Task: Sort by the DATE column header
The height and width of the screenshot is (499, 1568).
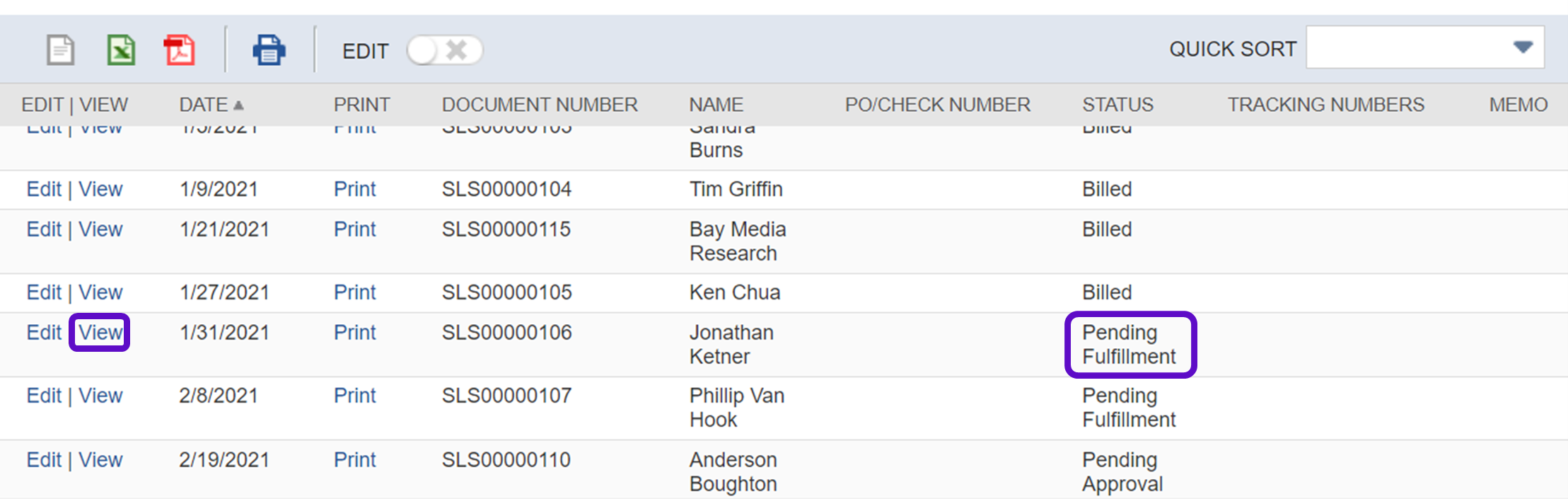Action: pos(203,105)
